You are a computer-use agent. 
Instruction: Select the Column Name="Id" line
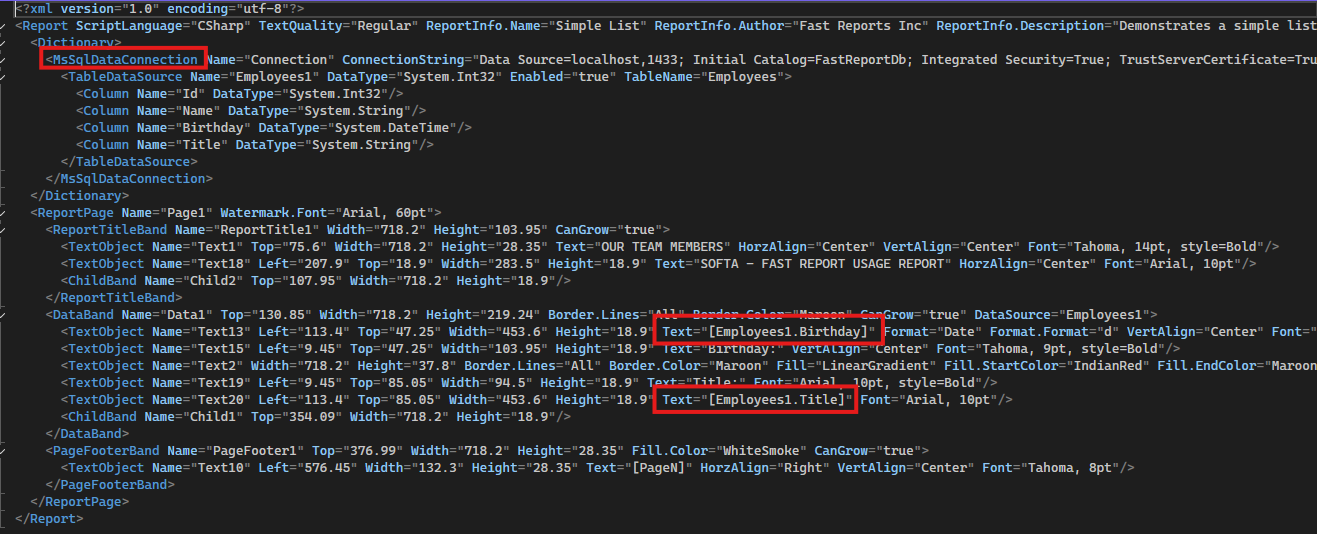[240, 94]
